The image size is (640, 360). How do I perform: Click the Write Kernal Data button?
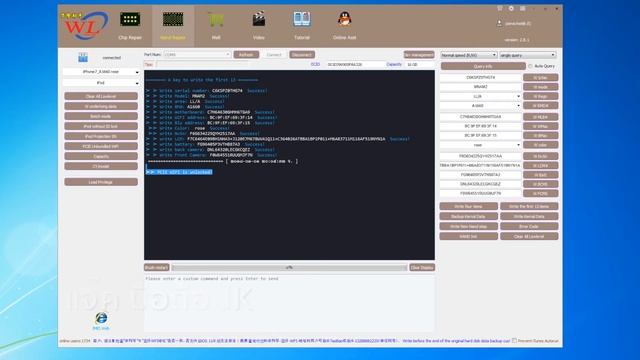pyautogui.click(x=529, y=216)
